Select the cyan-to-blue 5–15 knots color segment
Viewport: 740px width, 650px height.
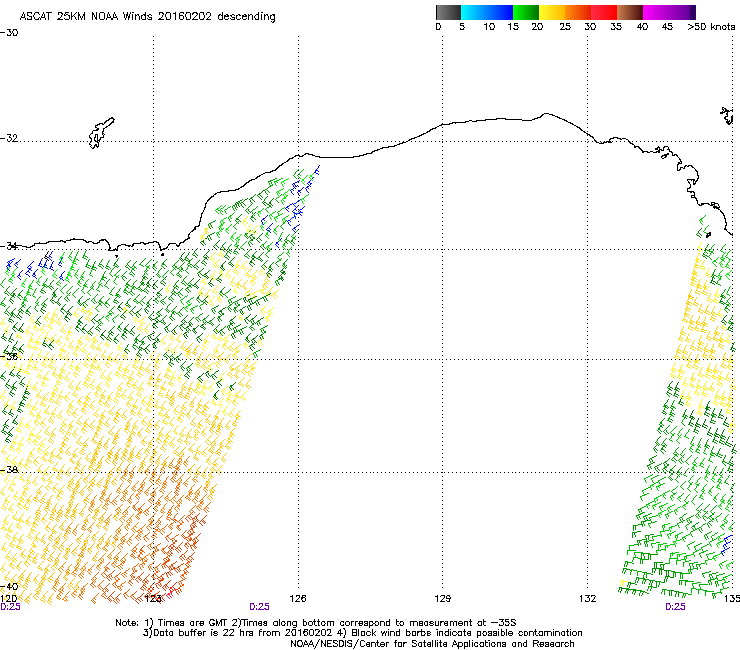tap(487, 12)
